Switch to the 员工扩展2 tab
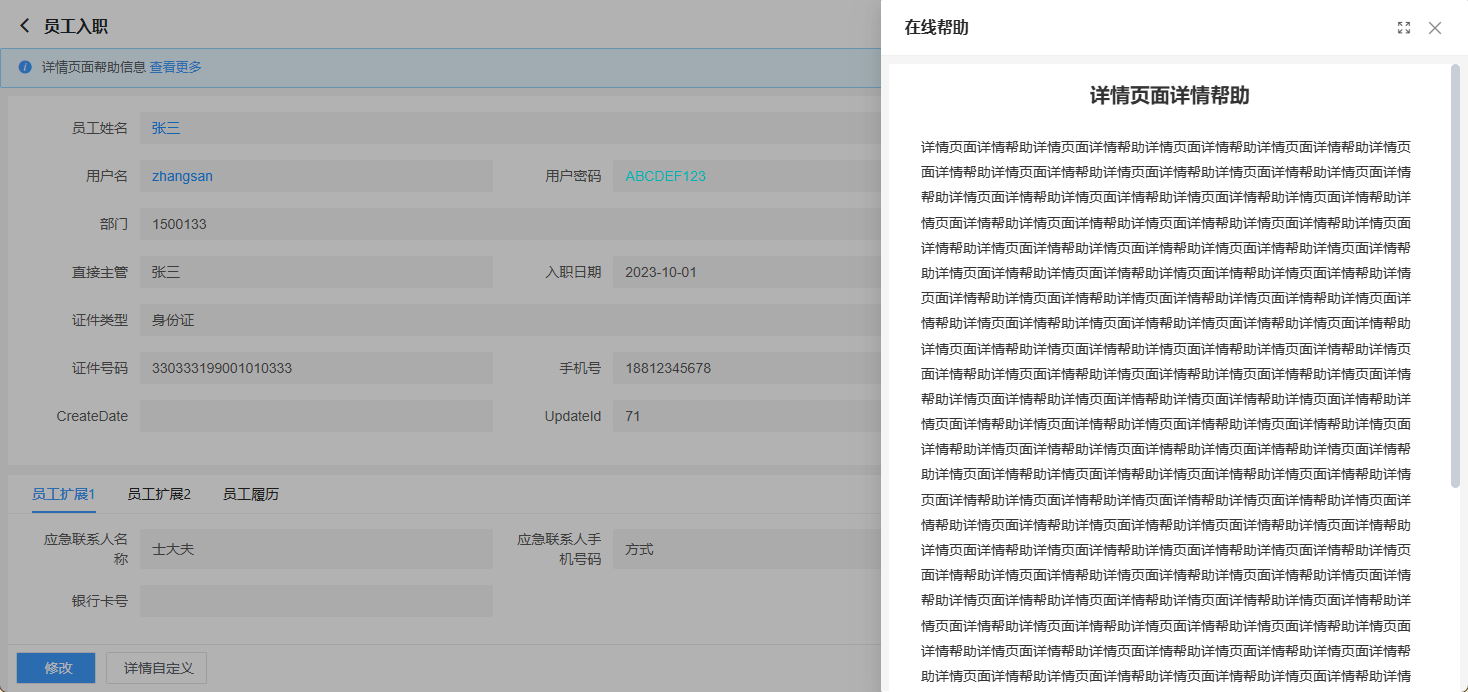1468x692 pixels. tap(159, 494)
